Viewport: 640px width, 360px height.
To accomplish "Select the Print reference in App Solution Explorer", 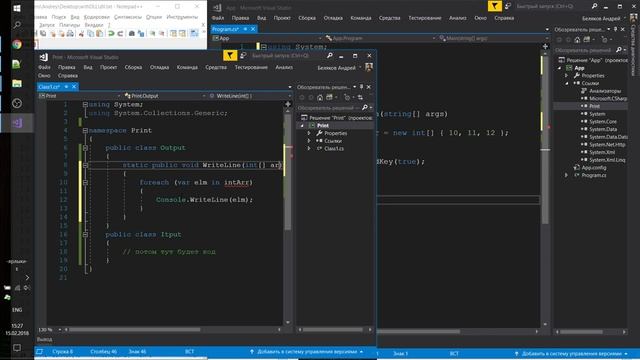I will pyautogui.click(x=594, y=106).
